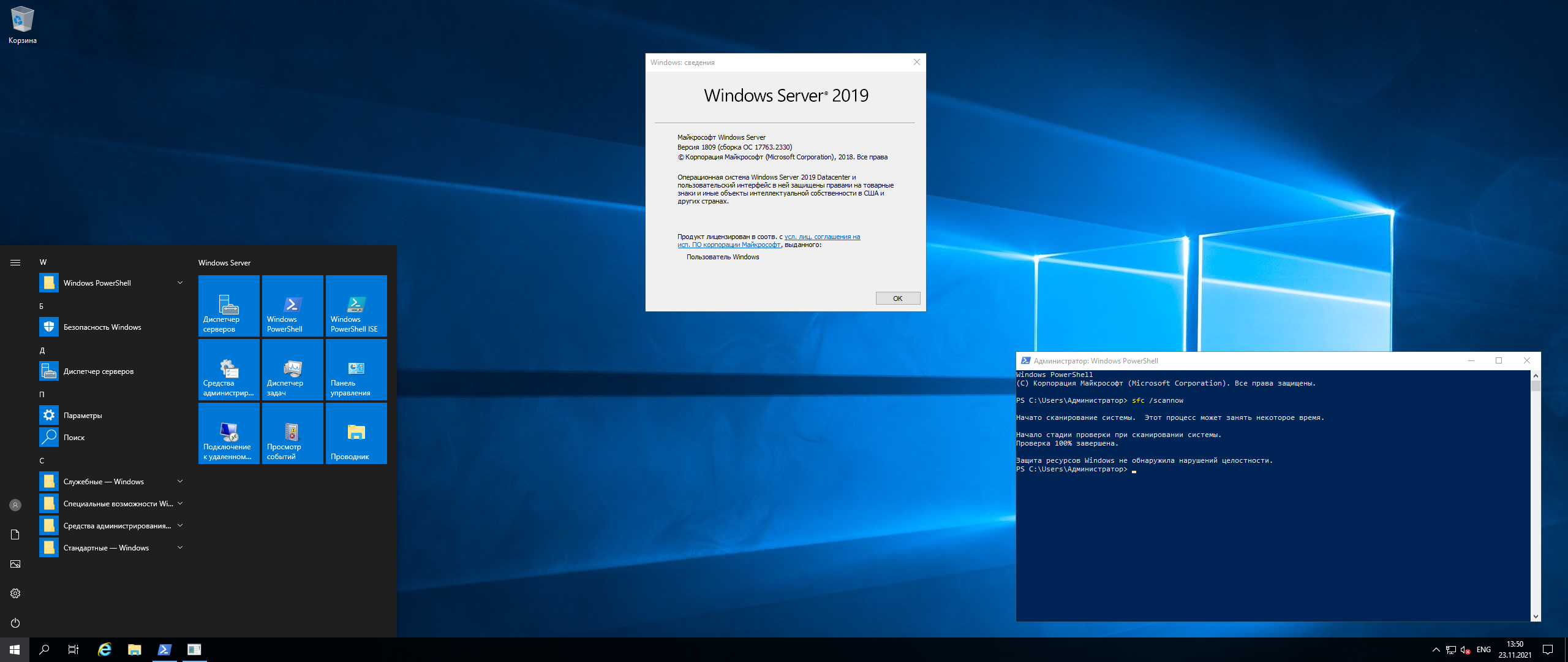Launch the Windows PowerShell tile
This screenshot has width=1568, height=662.
coord(292,306)
